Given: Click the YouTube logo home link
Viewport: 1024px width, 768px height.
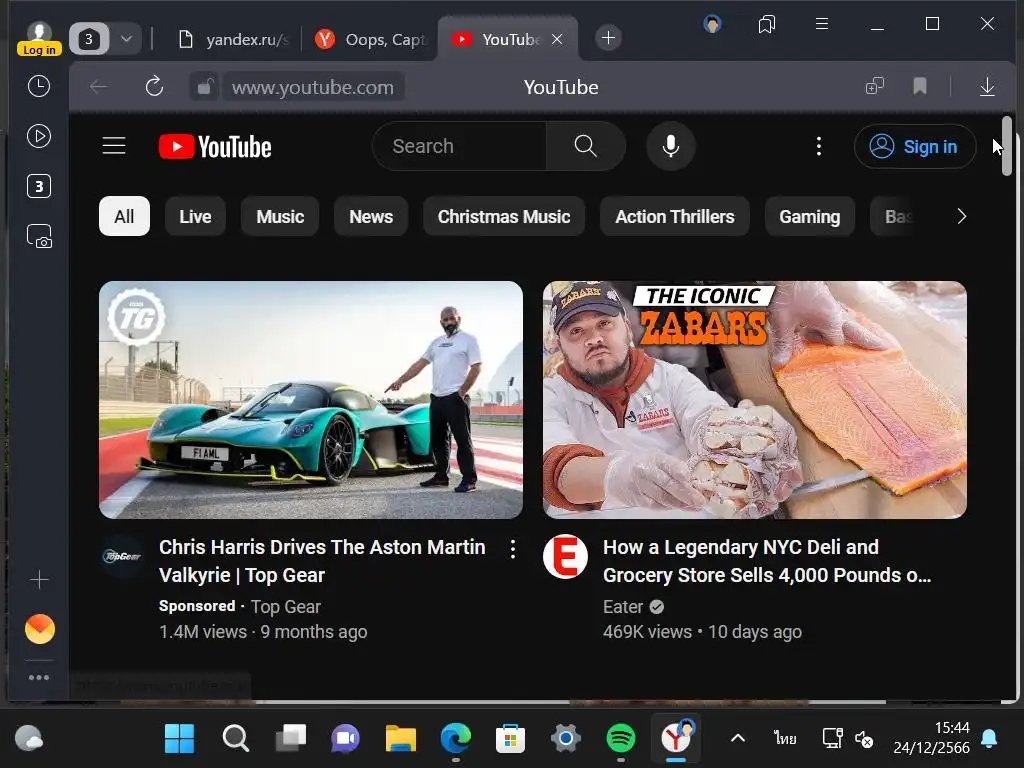Looking at the screenshot, I should pos(215,146).
